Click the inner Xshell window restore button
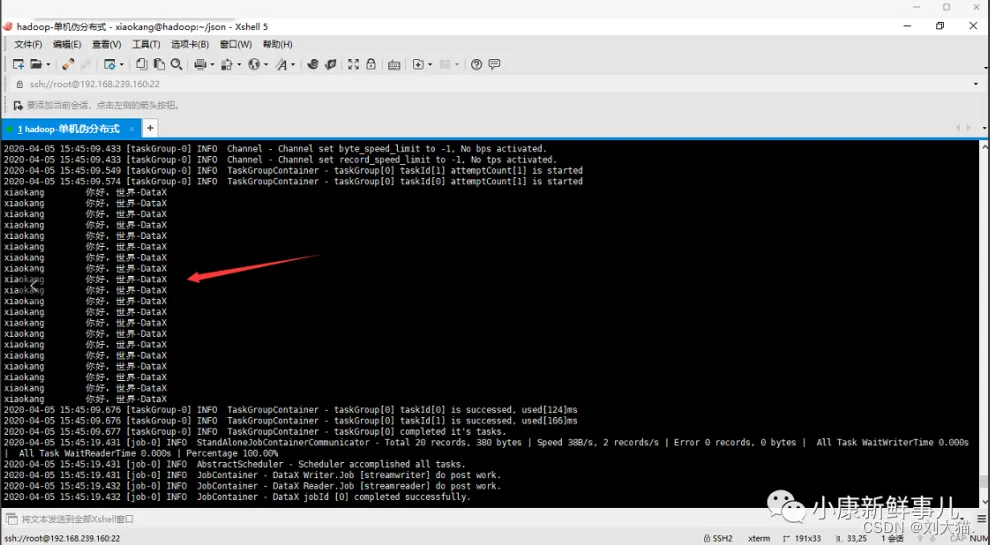The height and width of the screenshot is (545, 990). [940, 26]
